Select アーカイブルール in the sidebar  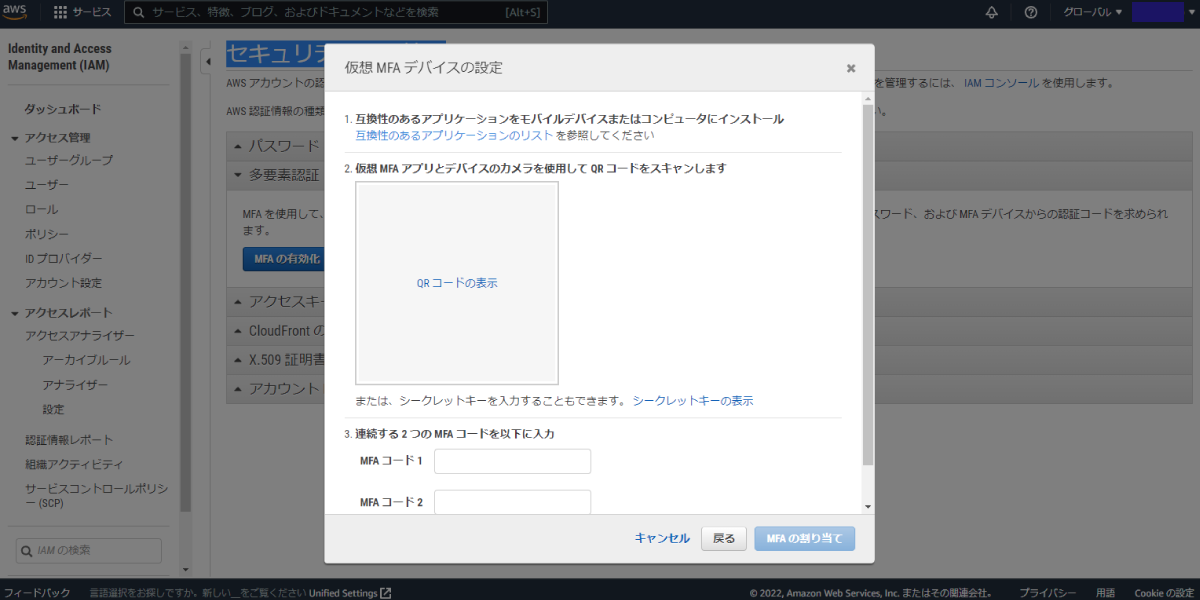[86, 360]
